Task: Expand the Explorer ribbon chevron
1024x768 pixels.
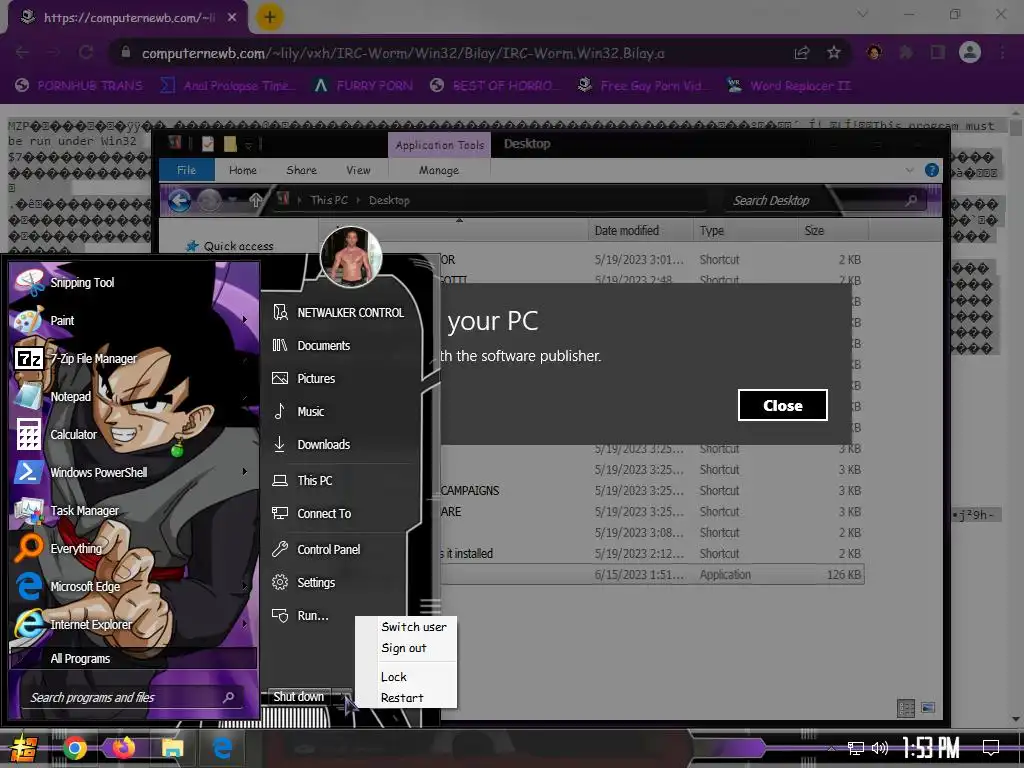Action: pyautogui.click(x=909, y=170)
